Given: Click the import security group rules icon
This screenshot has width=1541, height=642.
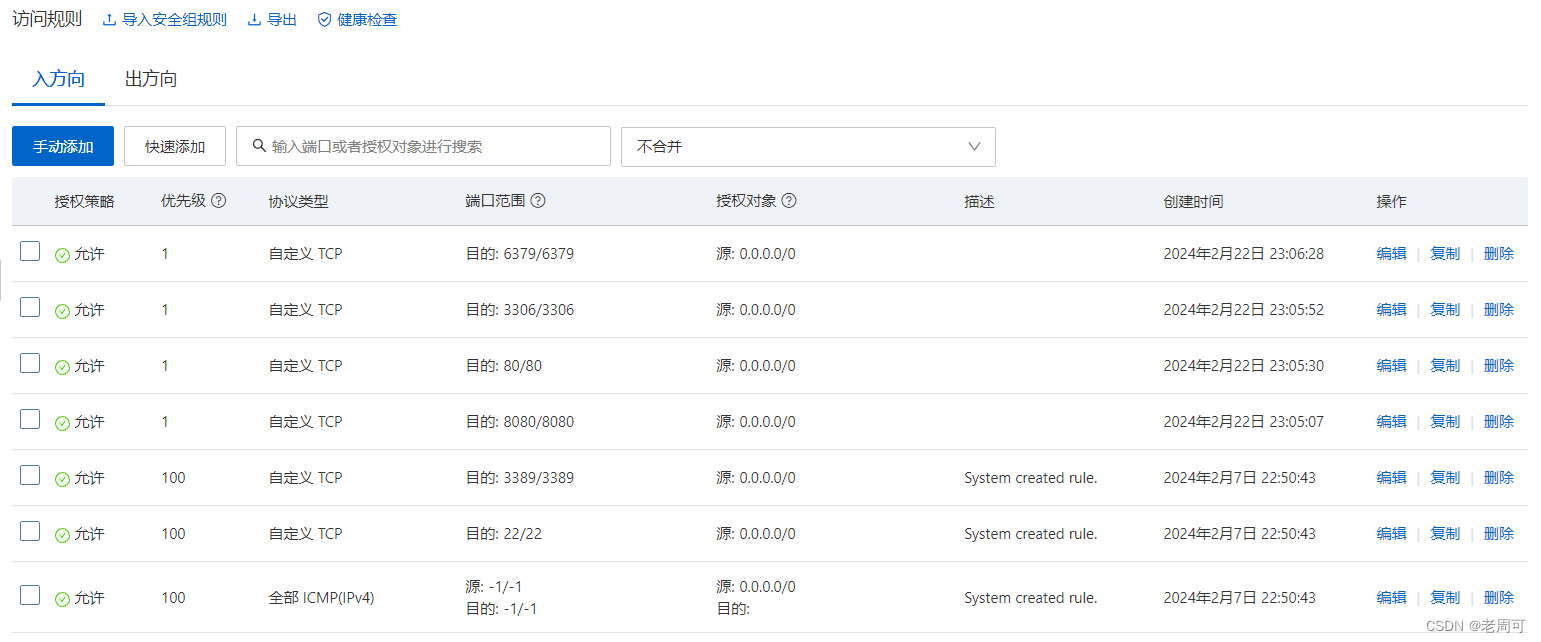Looking at the screenshot, I should coord(110,20).
